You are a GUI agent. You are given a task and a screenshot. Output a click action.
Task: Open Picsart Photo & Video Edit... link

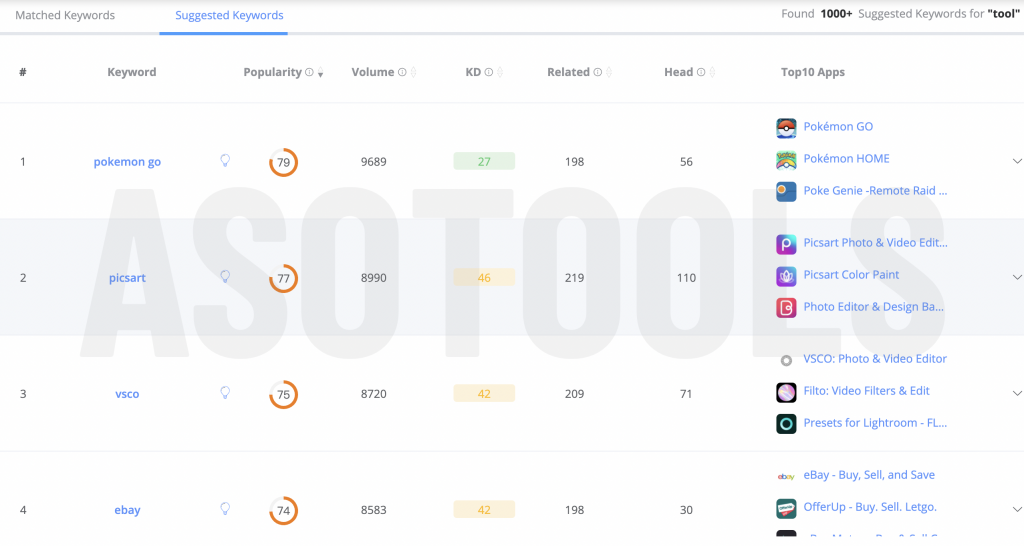[x=875, y=243]
